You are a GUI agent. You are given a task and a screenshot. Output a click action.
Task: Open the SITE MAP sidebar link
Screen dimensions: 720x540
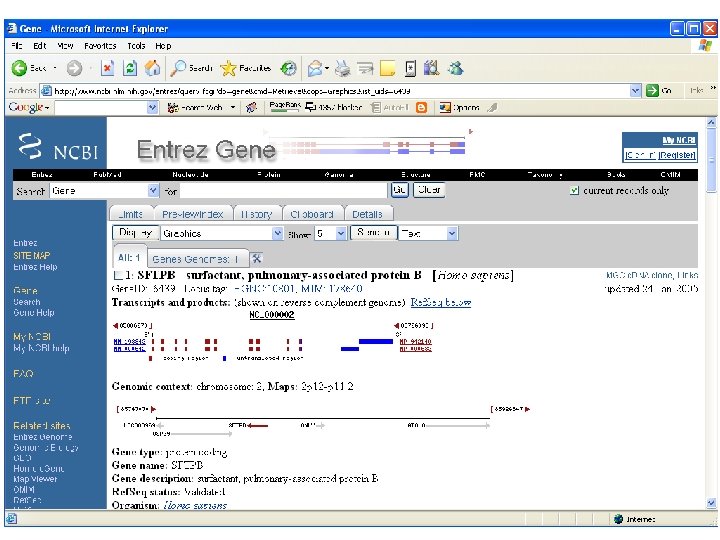pos(32,255)
